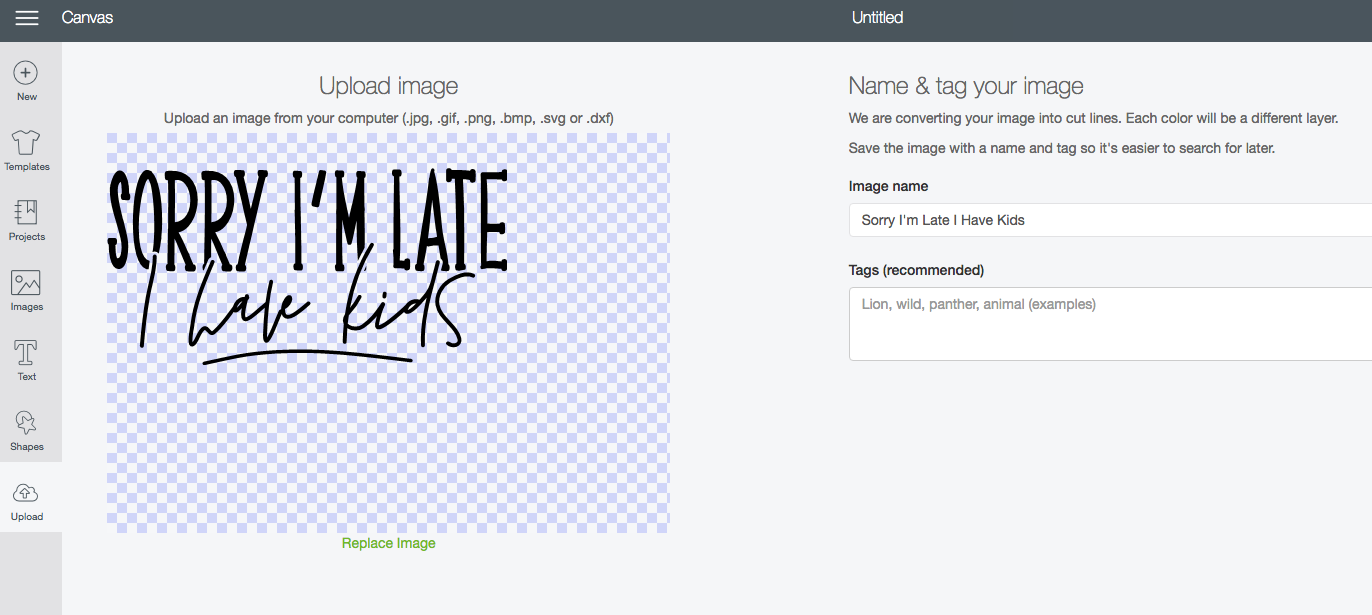
Task: Open the hamburger main menu
Action: tap(27, 18)
